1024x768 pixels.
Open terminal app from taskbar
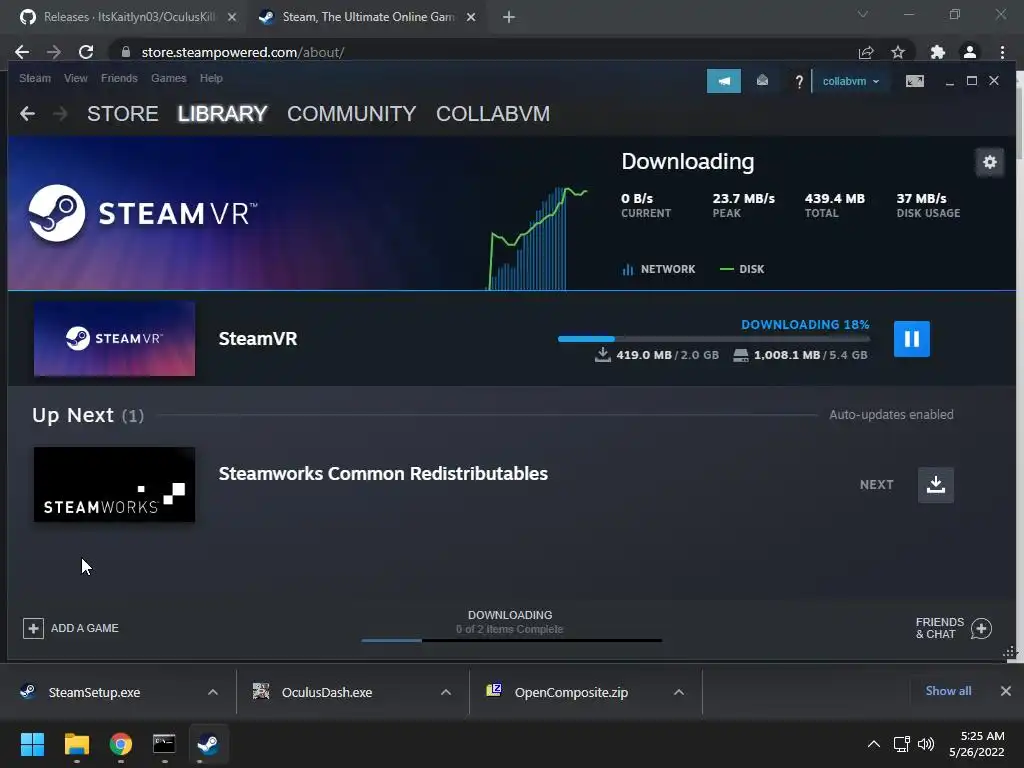click(x=164, y=744)
